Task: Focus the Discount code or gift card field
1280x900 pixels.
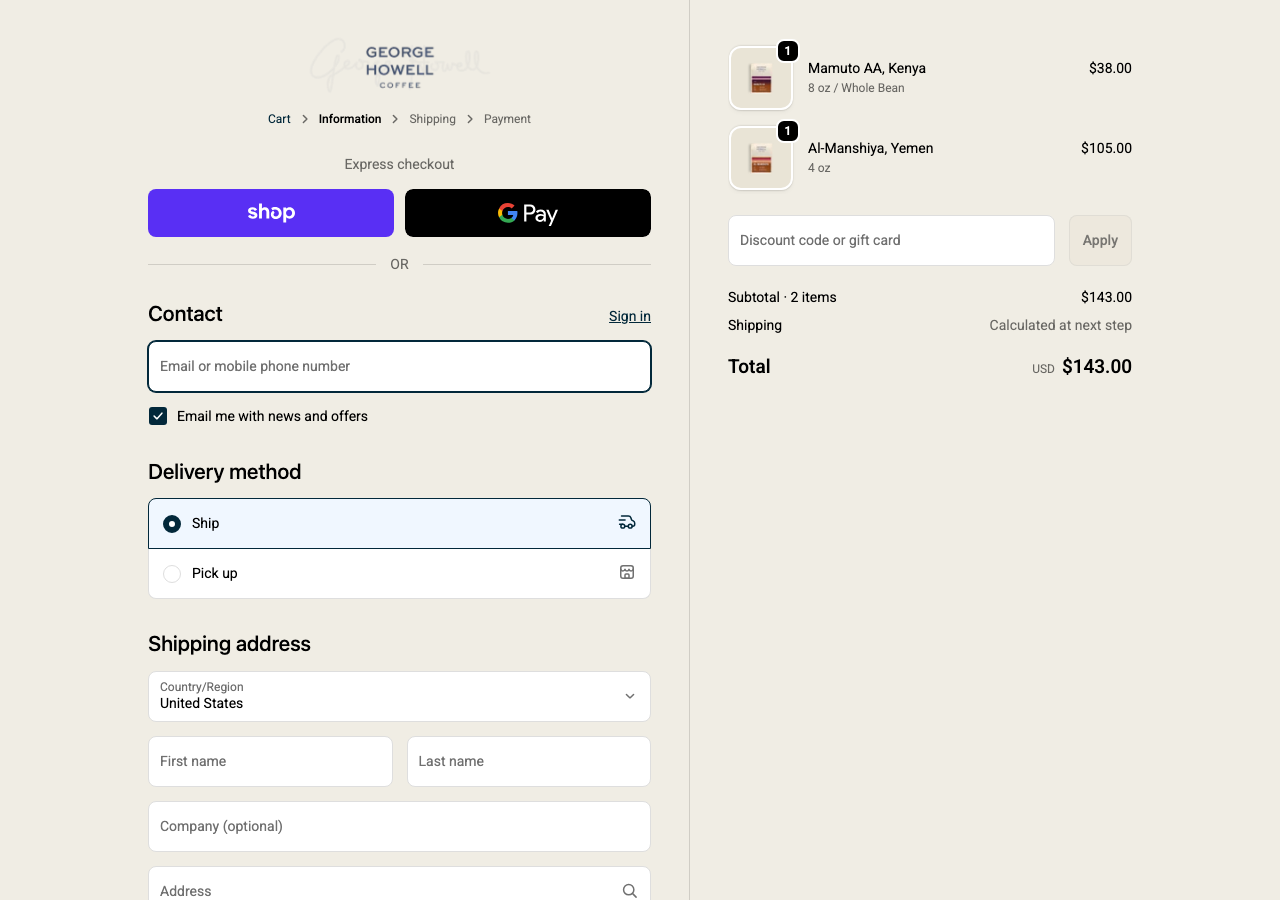Action: point(891,240)
